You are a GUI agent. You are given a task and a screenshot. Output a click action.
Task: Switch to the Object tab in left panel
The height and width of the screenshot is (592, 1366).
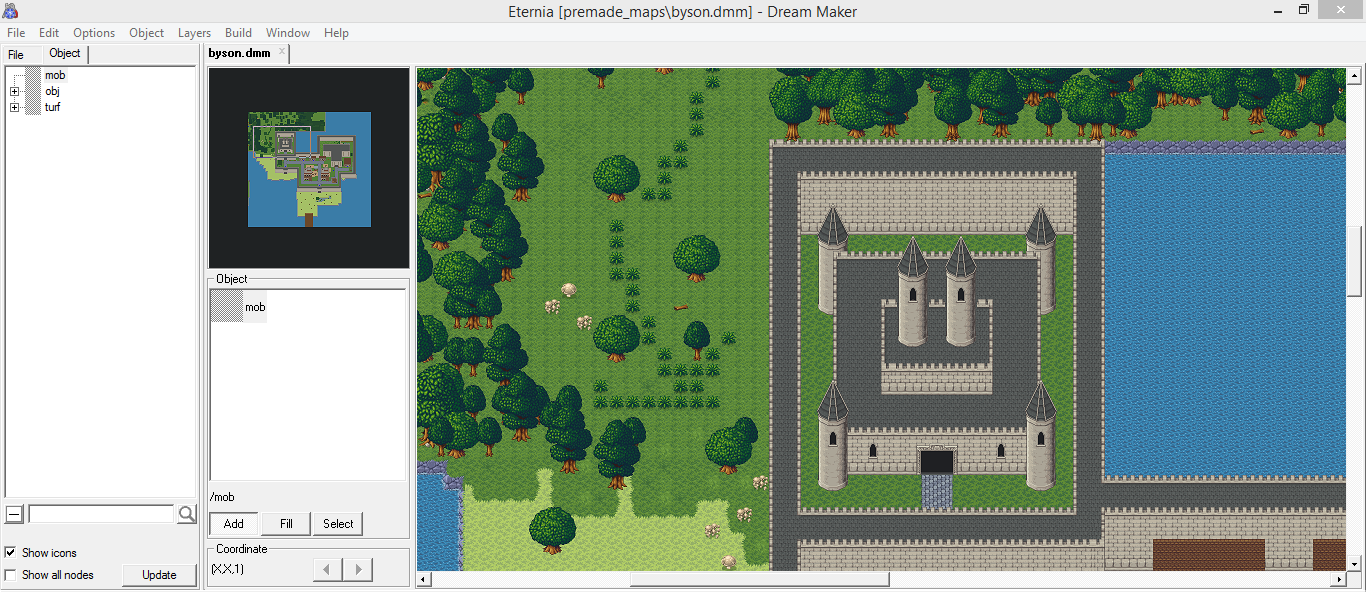(65, 53)
